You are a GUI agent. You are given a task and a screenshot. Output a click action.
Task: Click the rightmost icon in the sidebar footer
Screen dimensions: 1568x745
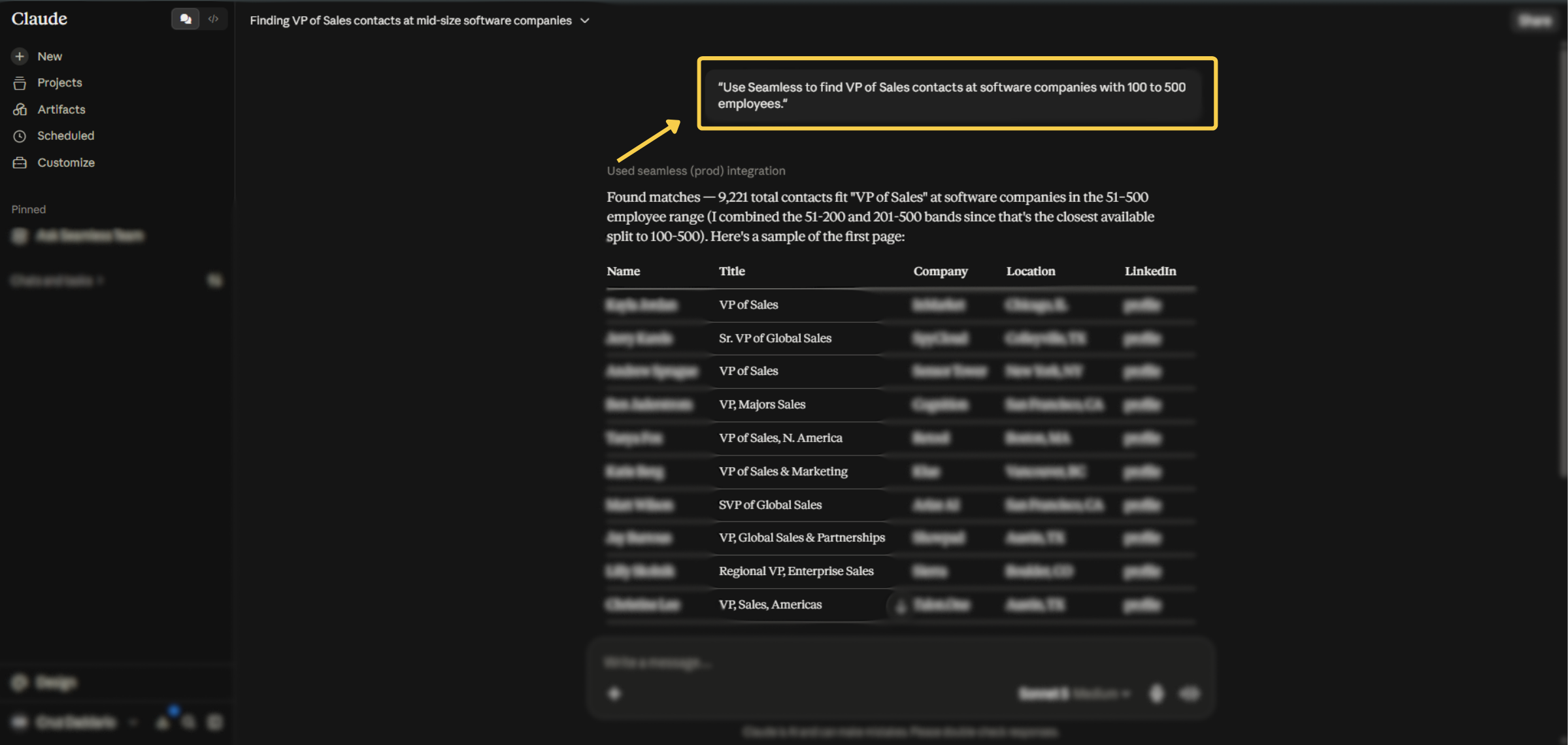(214, 722)
